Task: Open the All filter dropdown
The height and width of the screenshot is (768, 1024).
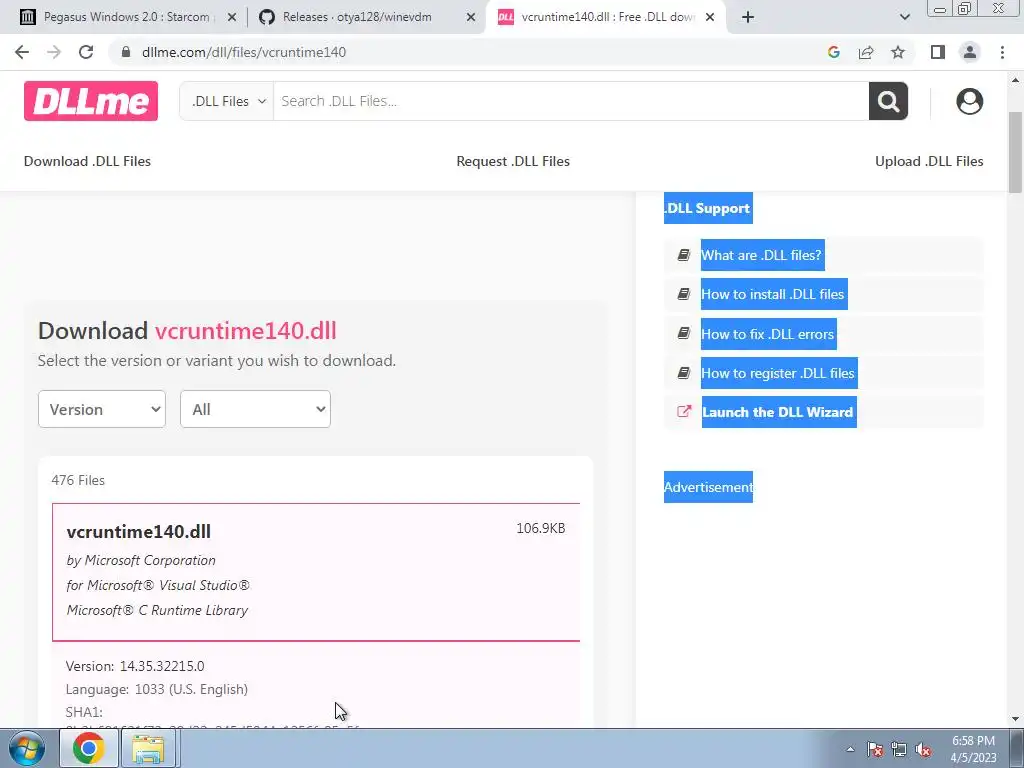Action: coord(255,409)
